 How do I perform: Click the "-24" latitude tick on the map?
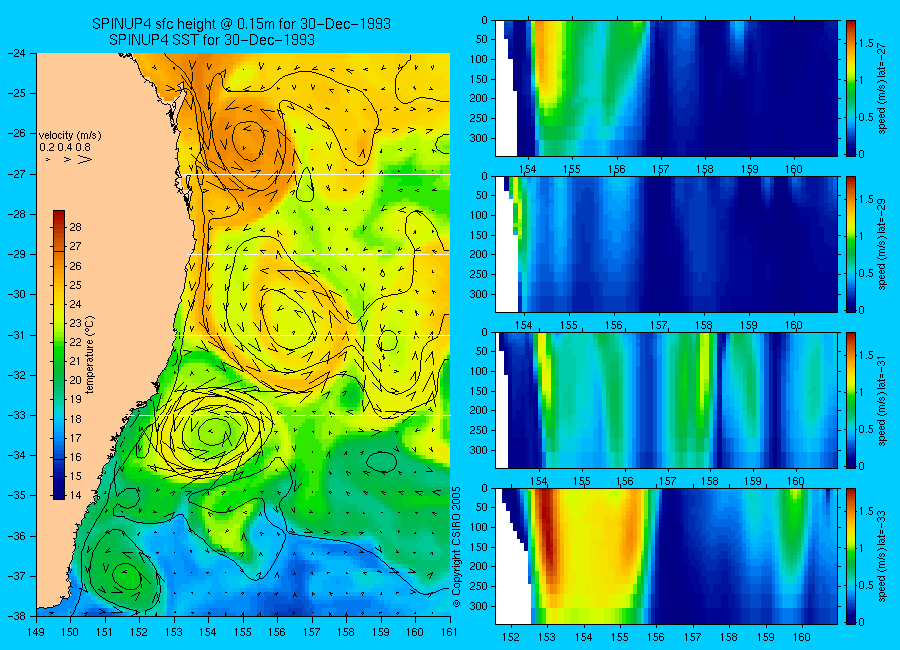17,53
